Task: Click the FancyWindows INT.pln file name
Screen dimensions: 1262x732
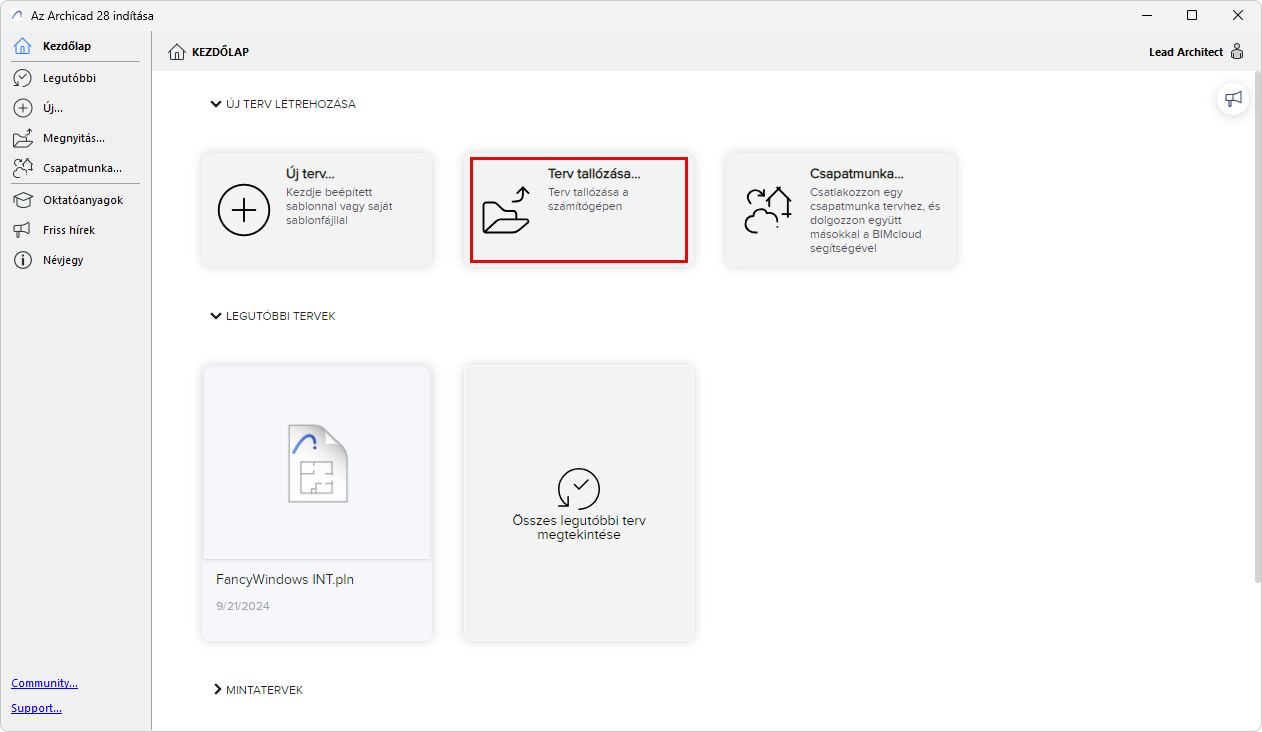Action: click(285, 579)
